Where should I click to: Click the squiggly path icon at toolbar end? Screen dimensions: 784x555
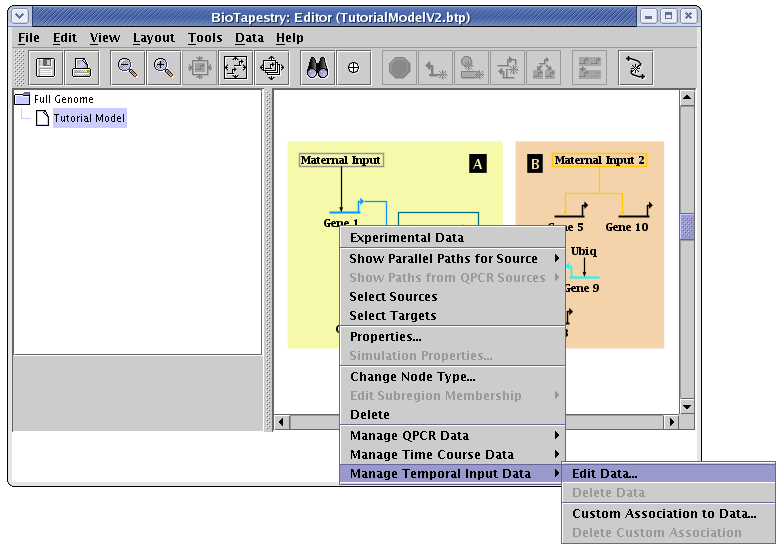(635, 68)
